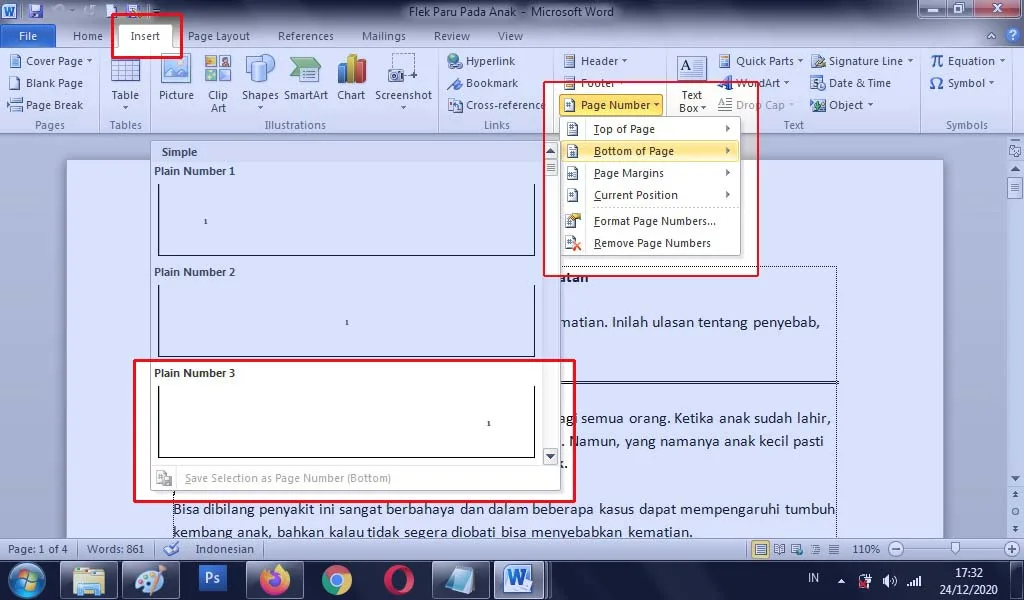
Task: Click the 17:32 system clock
Action: pos(968,573)
